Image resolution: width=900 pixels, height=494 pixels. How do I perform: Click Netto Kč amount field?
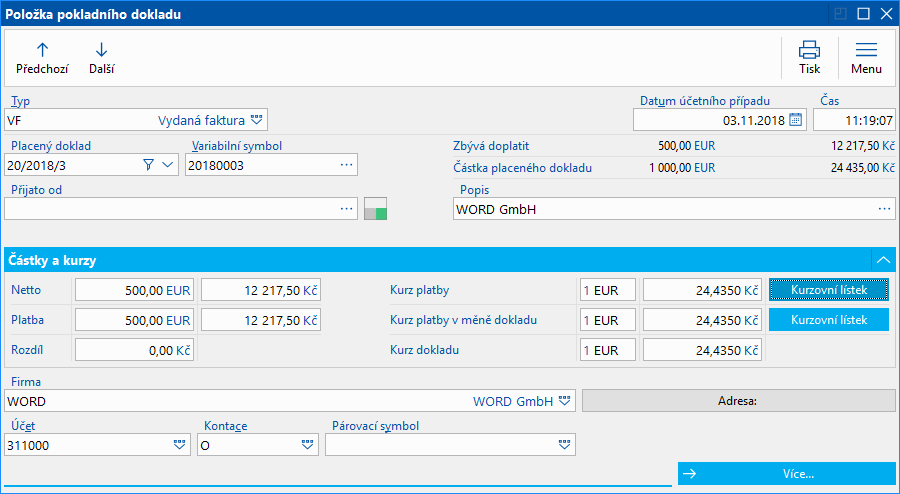261,290
